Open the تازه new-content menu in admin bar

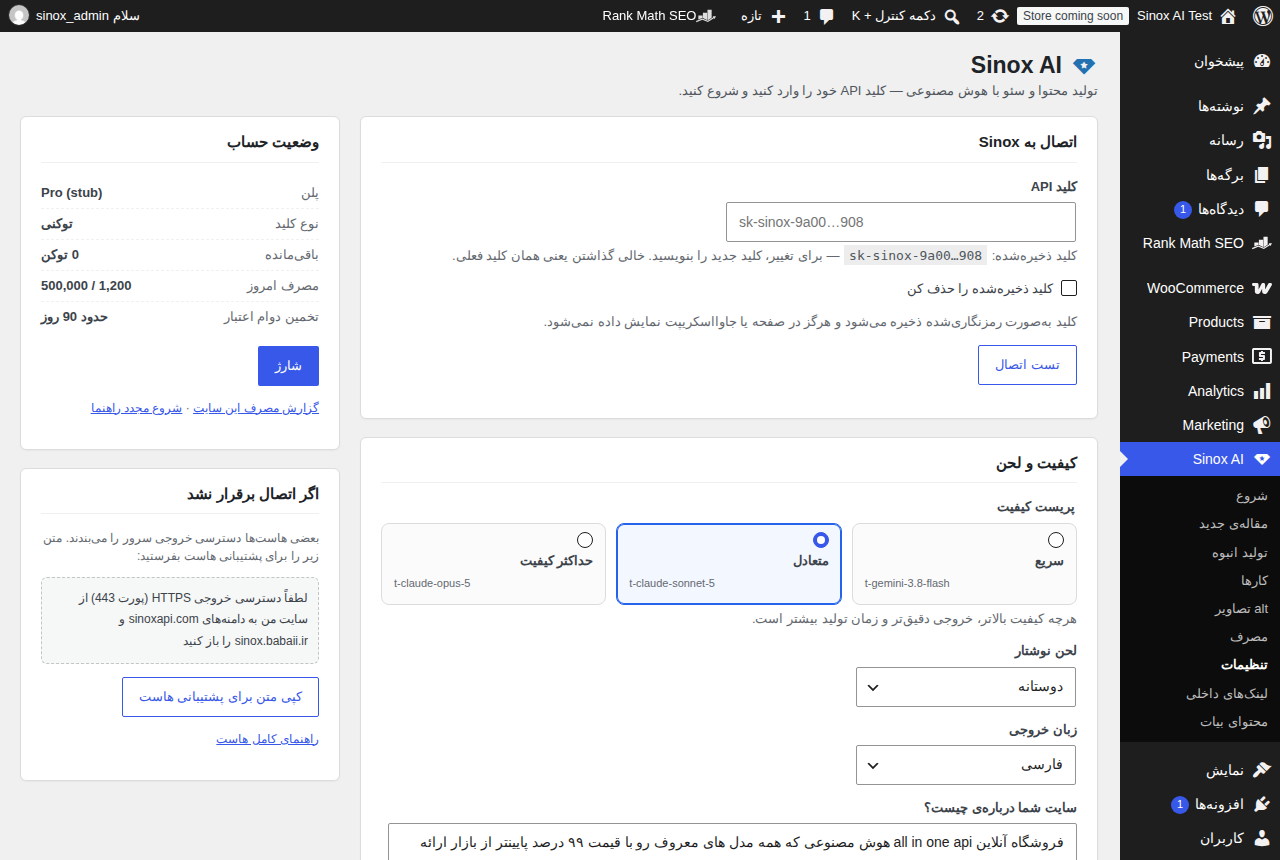766,16
